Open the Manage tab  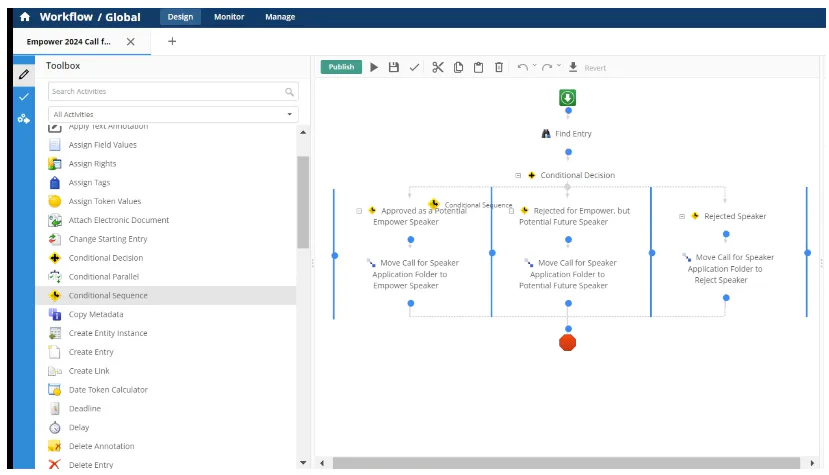[x=280, y=17]
